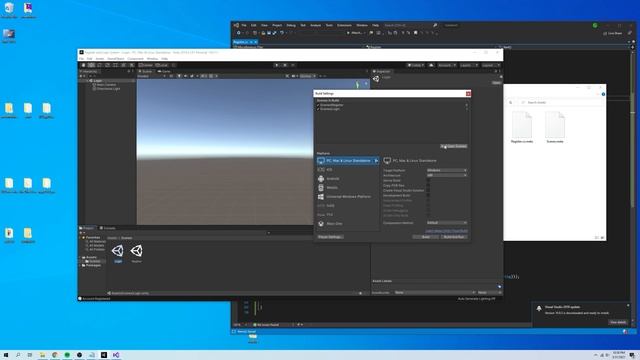640x360 pixels.
Task: Click the Unity scene orientation gizmo
Action: pos(358,84)
